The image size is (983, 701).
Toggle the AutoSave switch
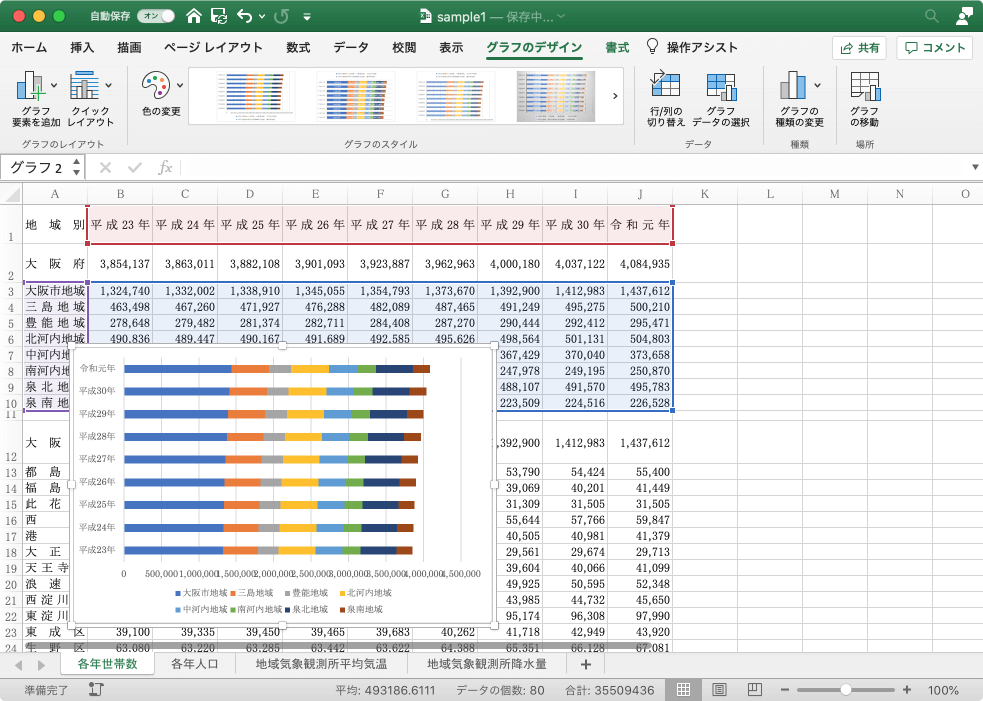(158, 17)
